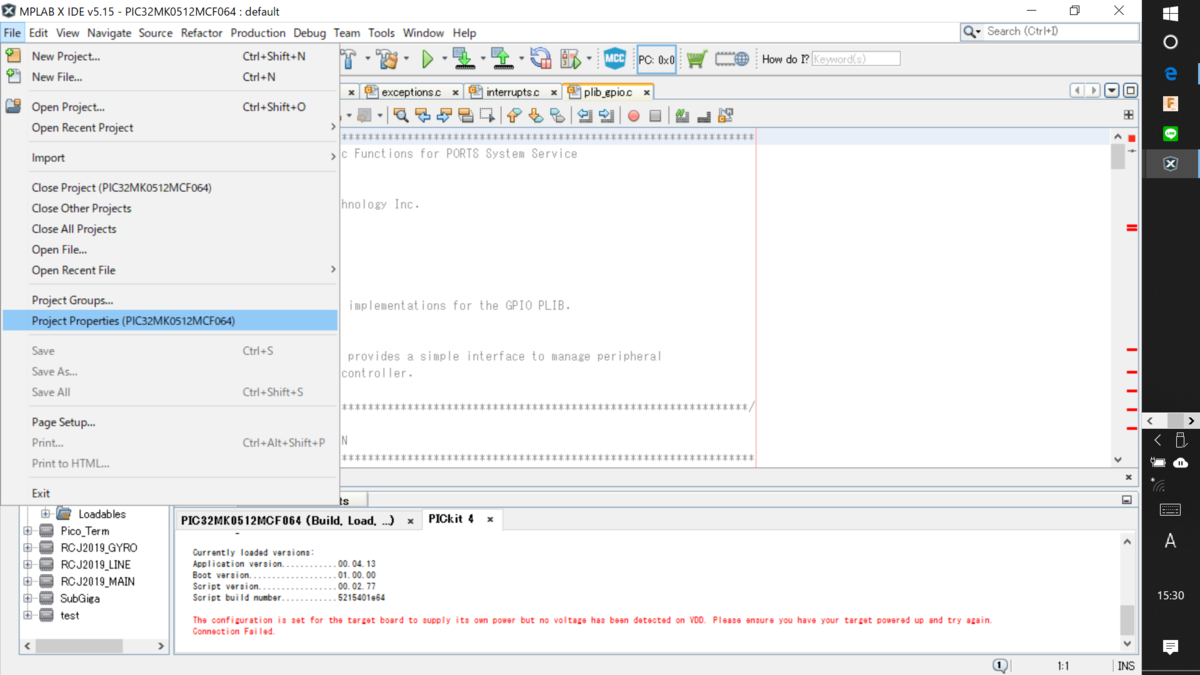This screenshot has width=1200, height=675.
Task: Open Microsoft Edge from the taskbar
Action: 1171,74
